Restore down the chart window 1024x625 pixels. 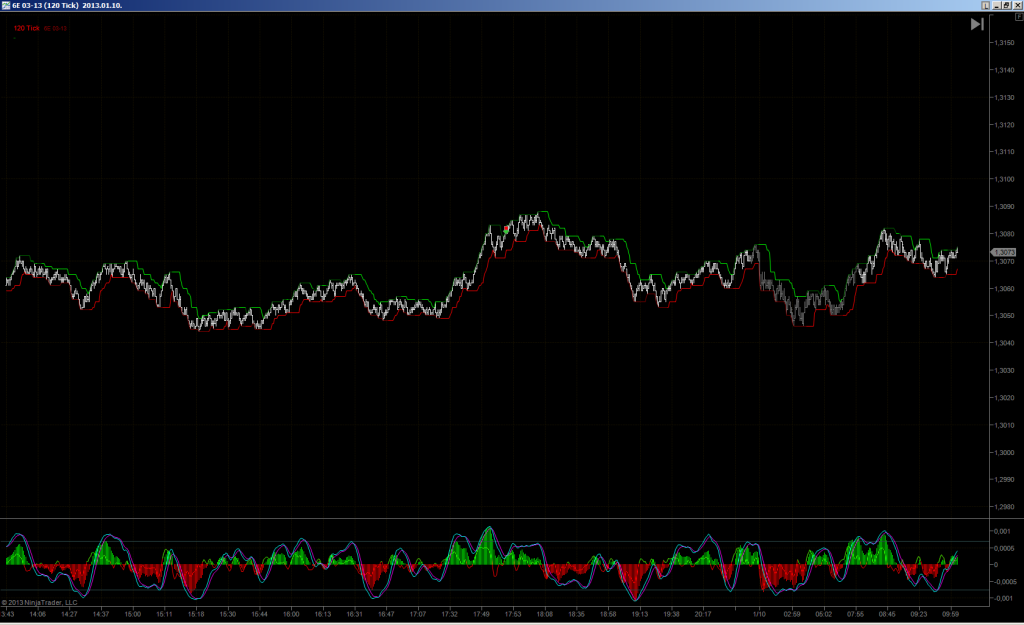(x=1007, y=5)
